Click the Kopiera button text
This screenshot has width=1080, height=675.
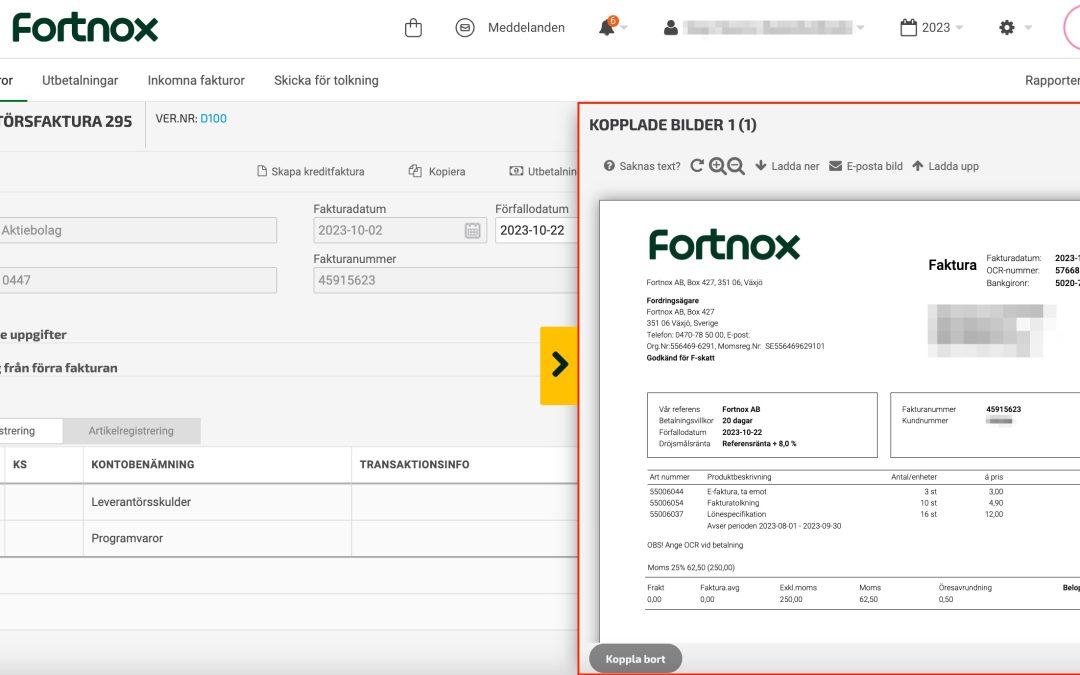[x=447, y=172]
